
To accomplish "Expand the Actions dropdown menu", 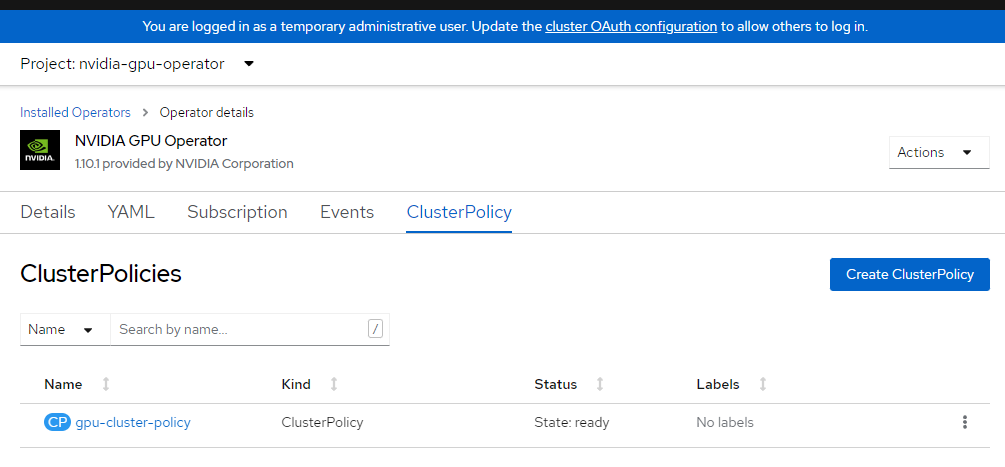I will pos(938,152).
